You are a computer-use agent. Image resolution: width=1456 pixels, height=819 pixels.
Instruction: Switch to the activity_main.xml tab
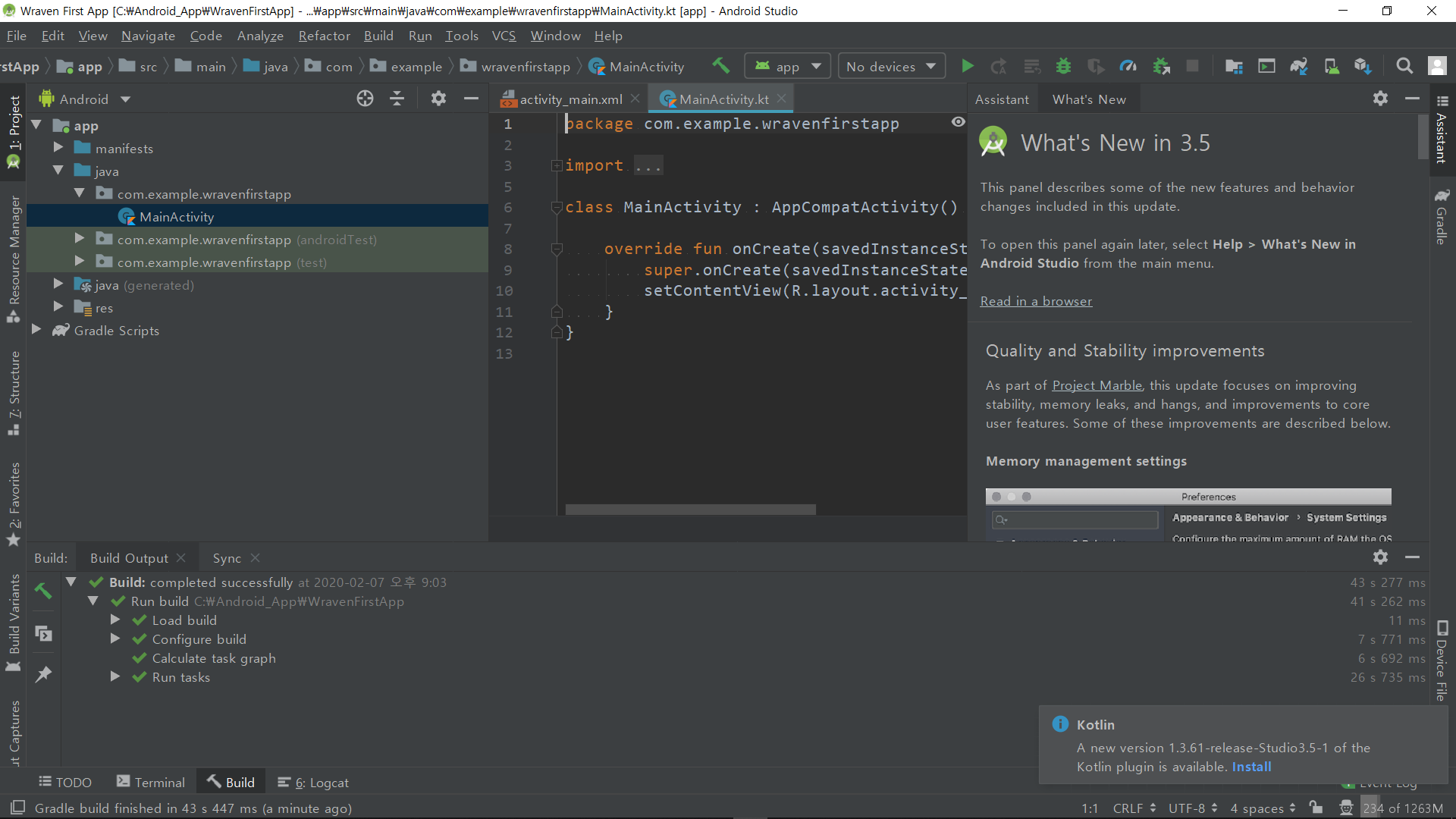(x=570, y=99)
